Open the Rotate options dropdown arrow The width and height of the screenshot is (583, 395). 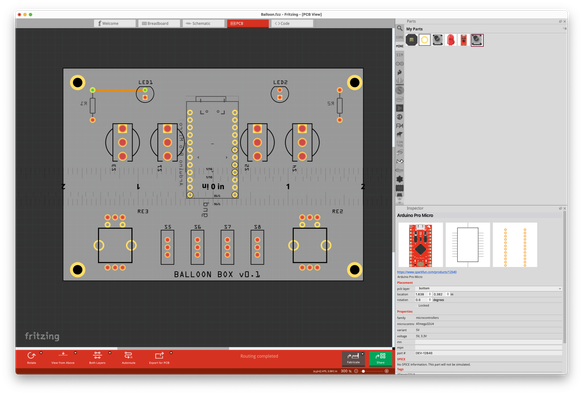[41, 353]
